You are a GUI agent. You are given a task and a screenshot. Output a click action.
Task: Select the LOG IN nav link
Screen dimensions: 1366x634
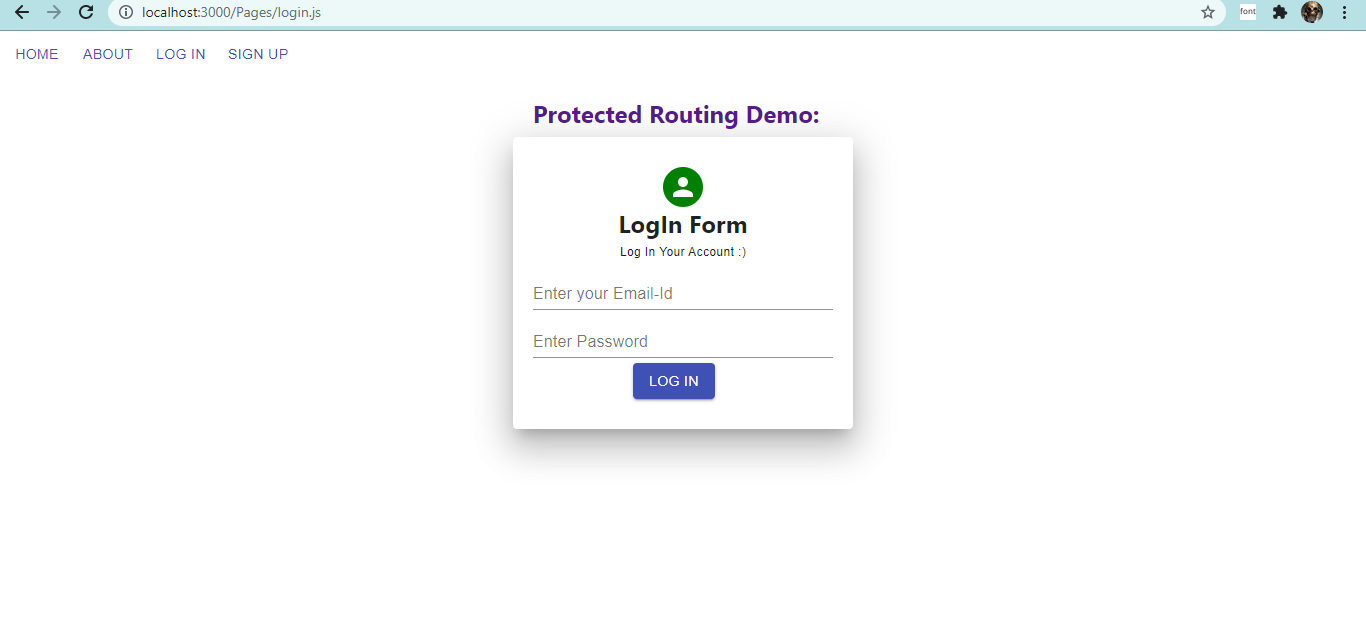tap(180, 54)
